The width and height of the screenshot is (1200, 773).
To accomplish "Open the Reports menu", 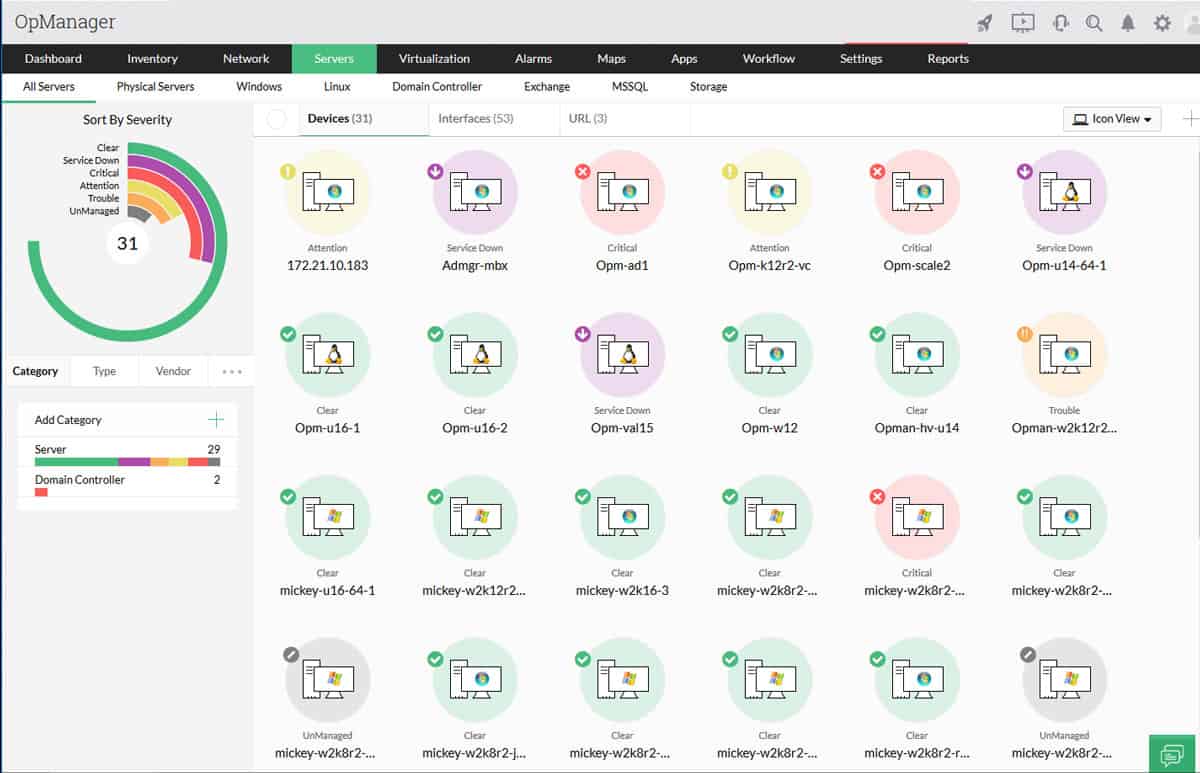I will (x=948, y=58).
